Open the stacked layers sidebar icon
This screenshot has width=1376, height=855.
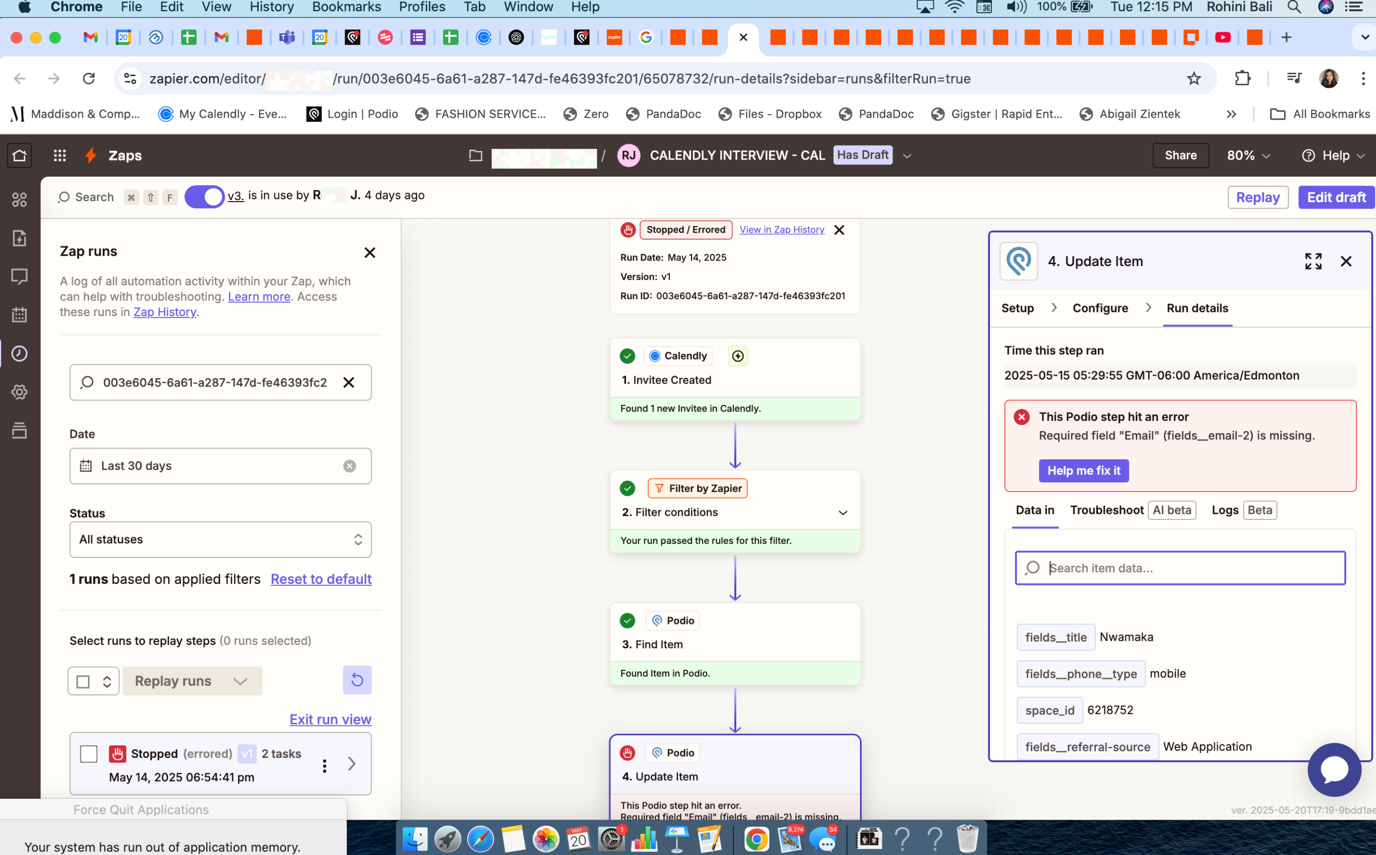pyautogui.click(x=19, y=431)
